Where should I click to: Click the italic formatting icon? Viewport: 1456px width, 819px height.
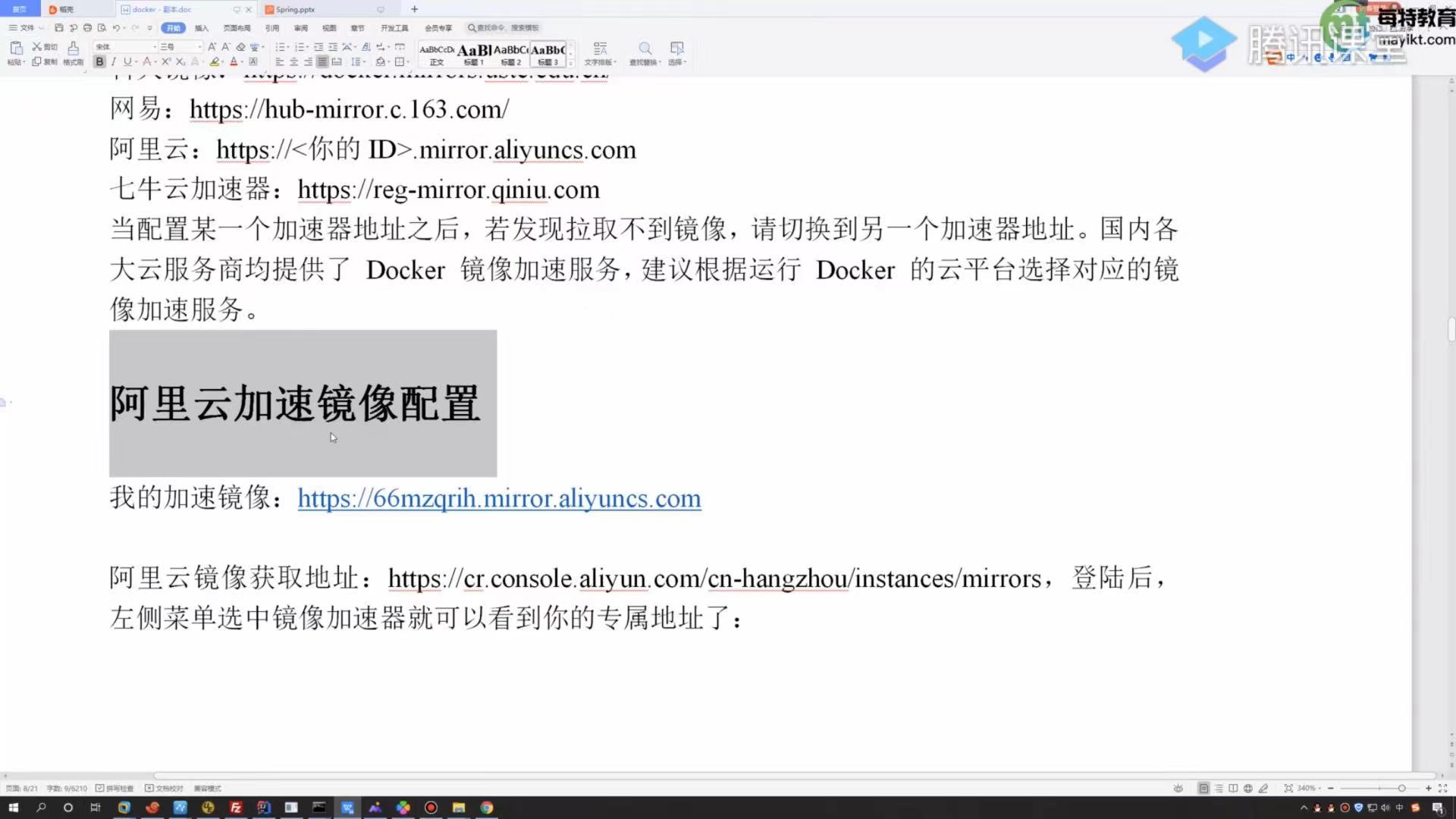tap(114, 62)
